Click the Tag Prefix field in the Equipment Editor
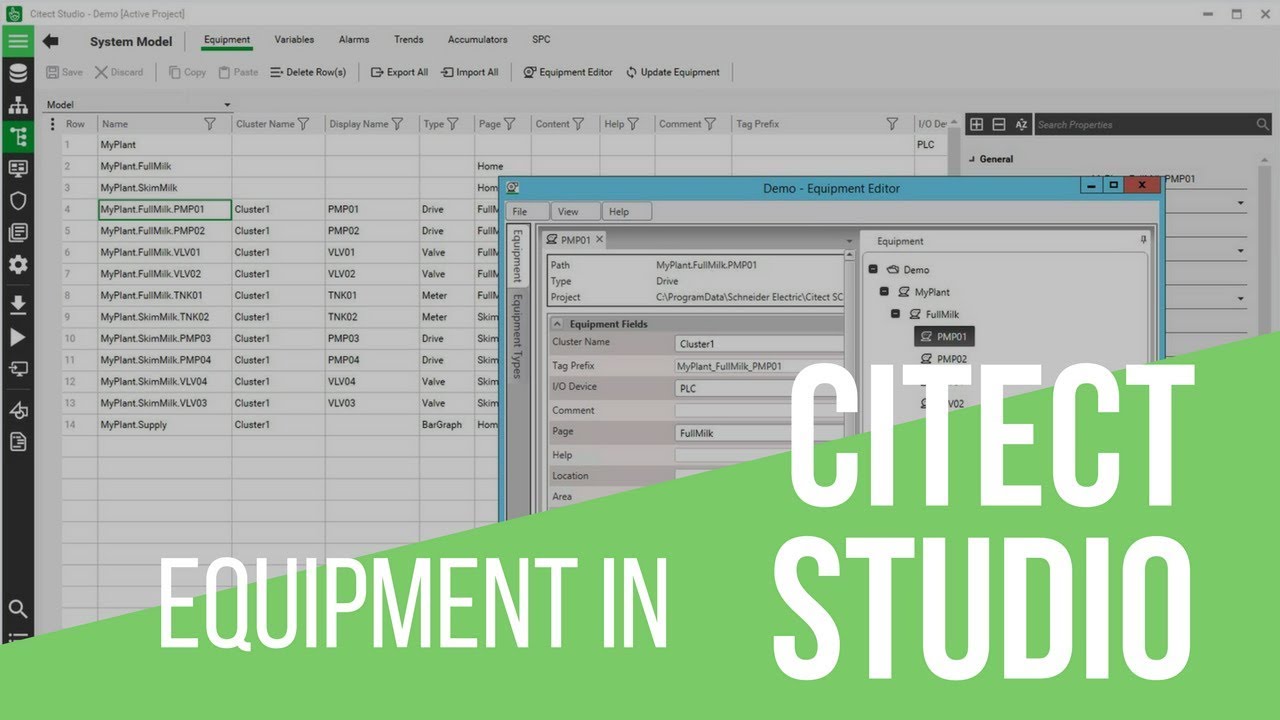The image size is (1280, 720). pyautogui.click(x=759, y=367)
